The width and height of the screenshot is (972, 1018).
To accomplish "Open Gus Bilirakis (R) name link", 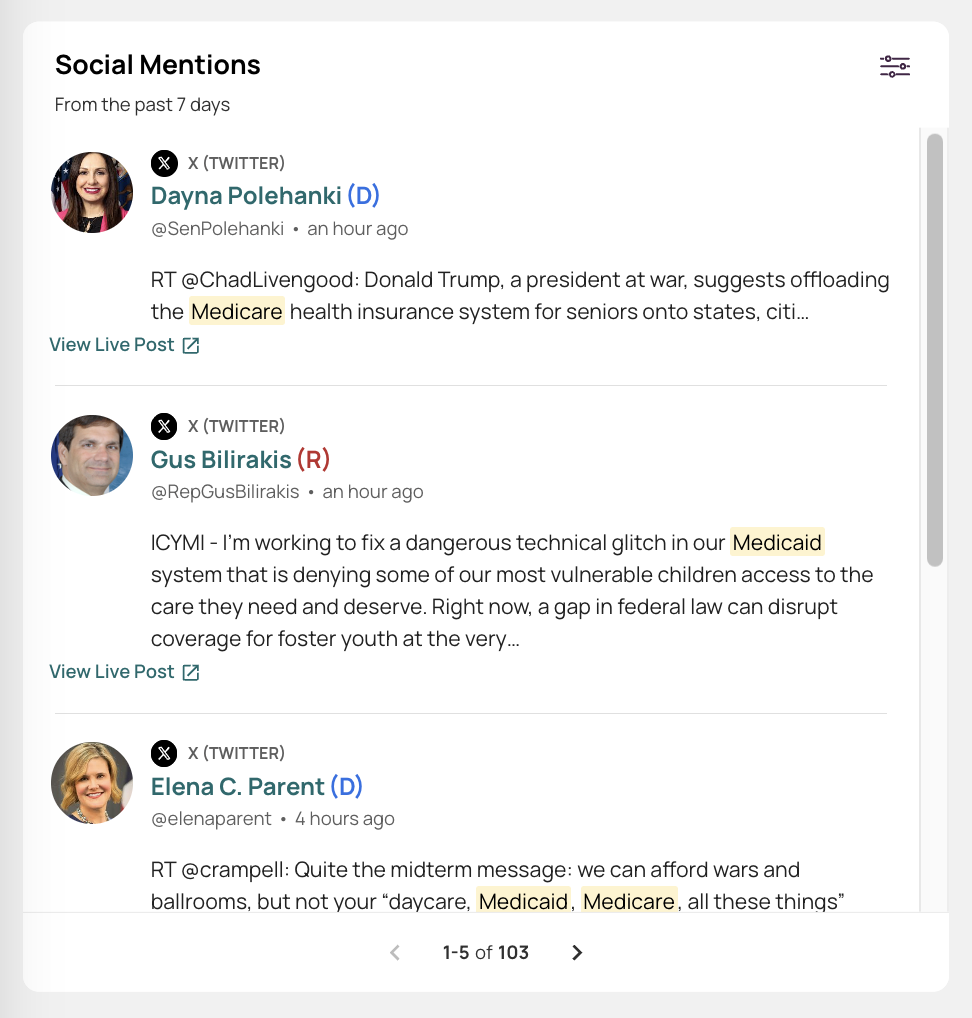I will click(x=240, y=459).
